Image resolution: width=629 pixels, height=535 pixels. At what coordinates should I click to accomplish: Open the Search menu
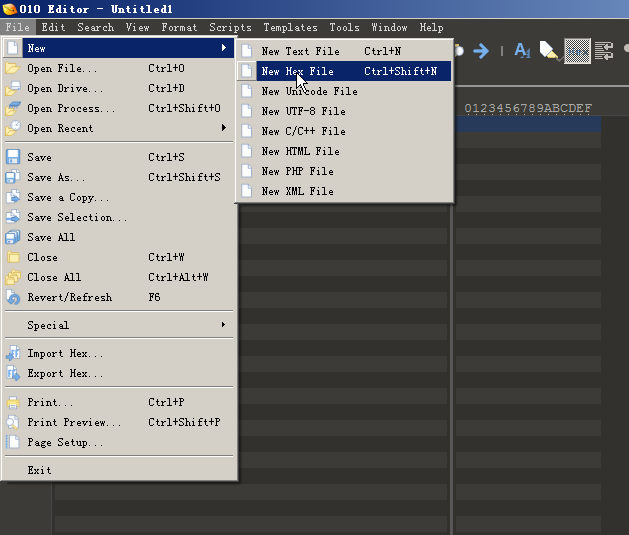[95, 27]
